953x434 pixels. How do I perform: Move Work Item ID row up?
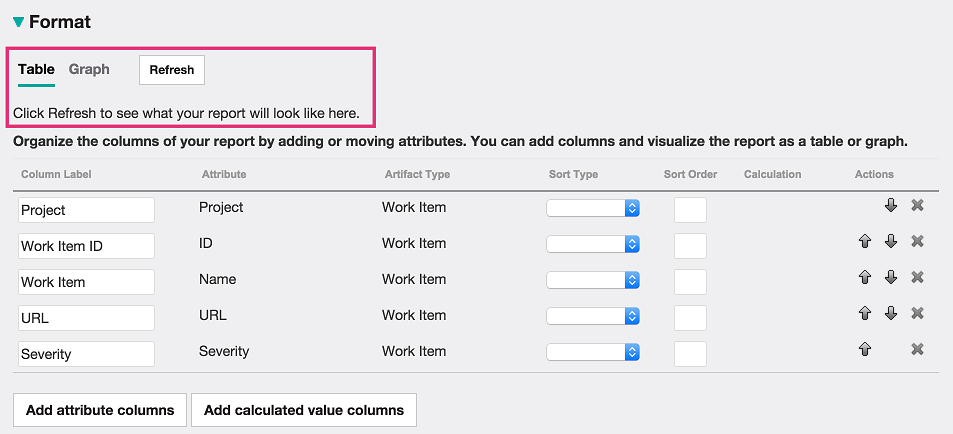coord(865,242)
